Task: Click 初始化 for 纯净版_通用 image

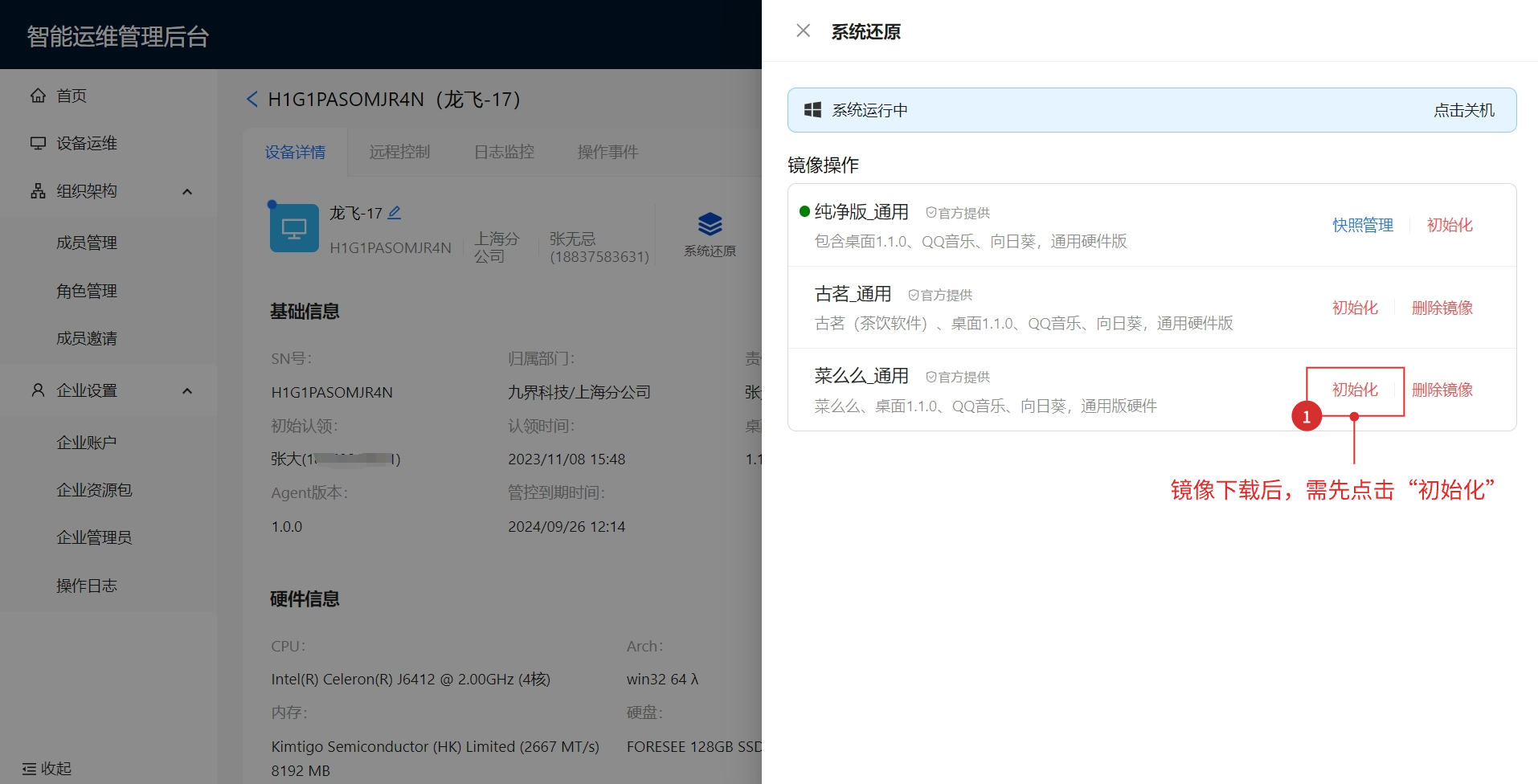Action: (x=1450, y=225)
